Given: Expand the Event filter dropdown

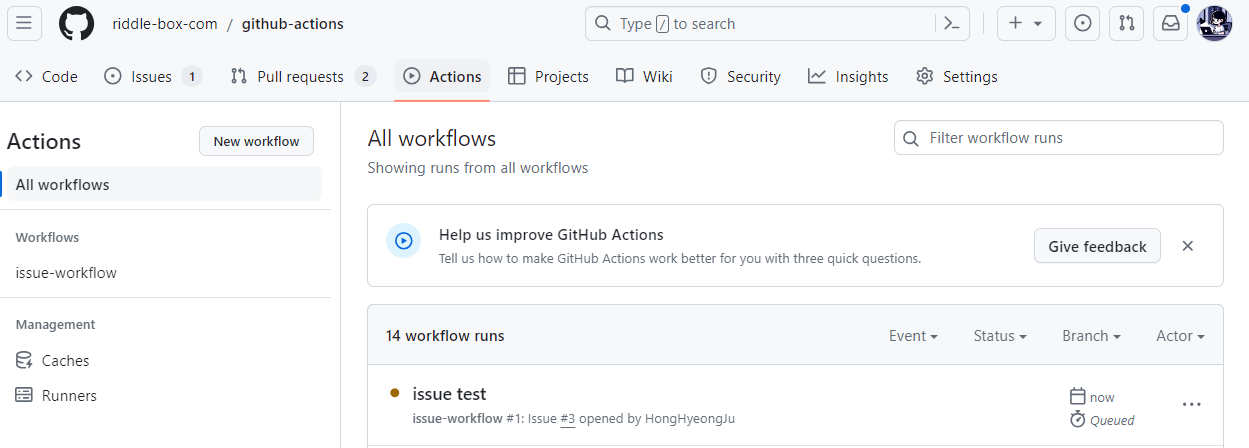Looking at the screenshot, I should point(913,336).
